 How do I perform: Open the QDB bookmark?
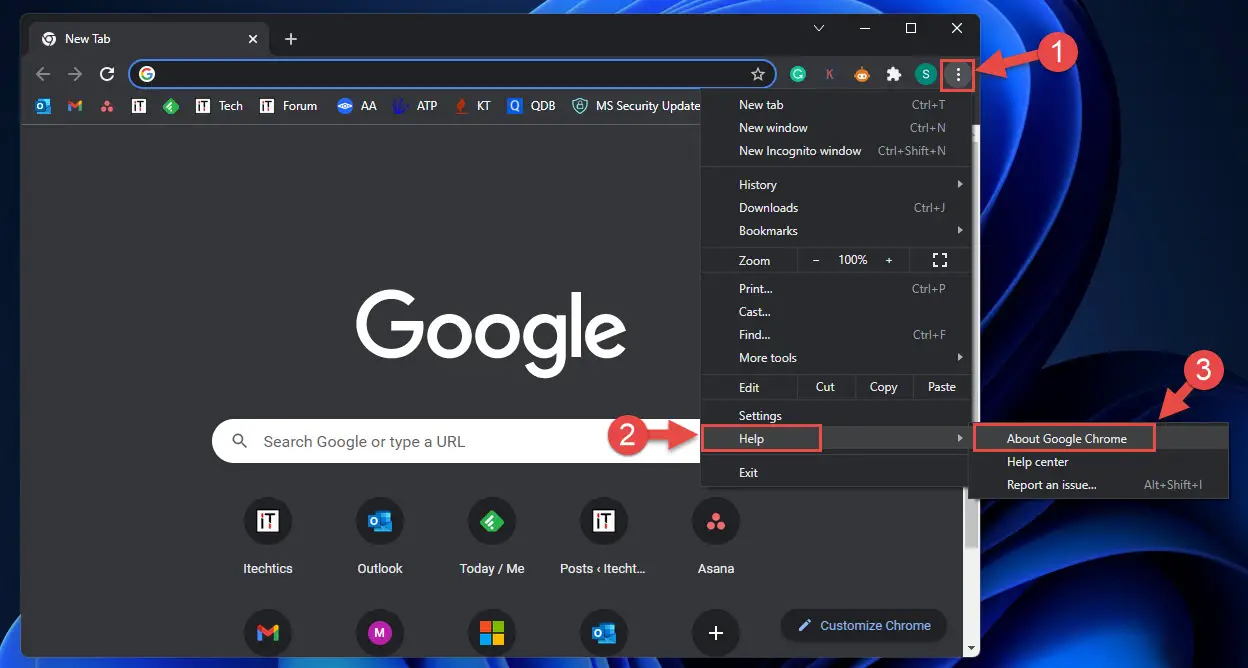(x=531, y=106)
